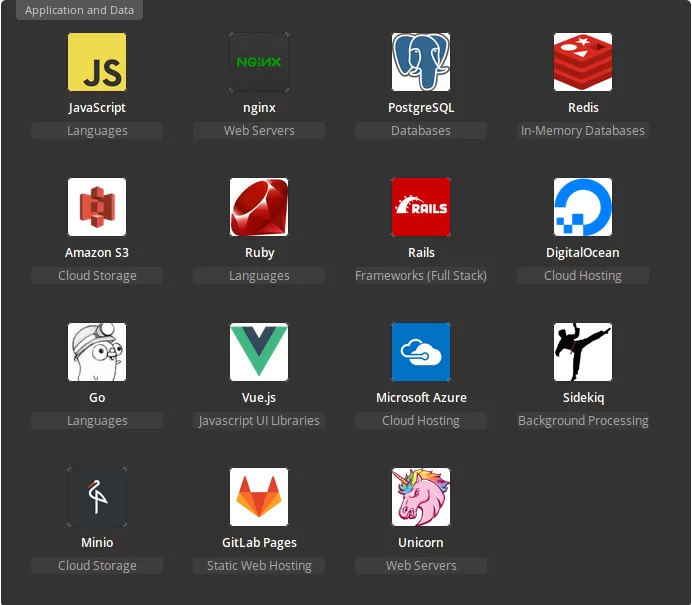Click the Databases tag under PostgreSQL
Viewport: 692px width, 605px height.
click(421, 131)
